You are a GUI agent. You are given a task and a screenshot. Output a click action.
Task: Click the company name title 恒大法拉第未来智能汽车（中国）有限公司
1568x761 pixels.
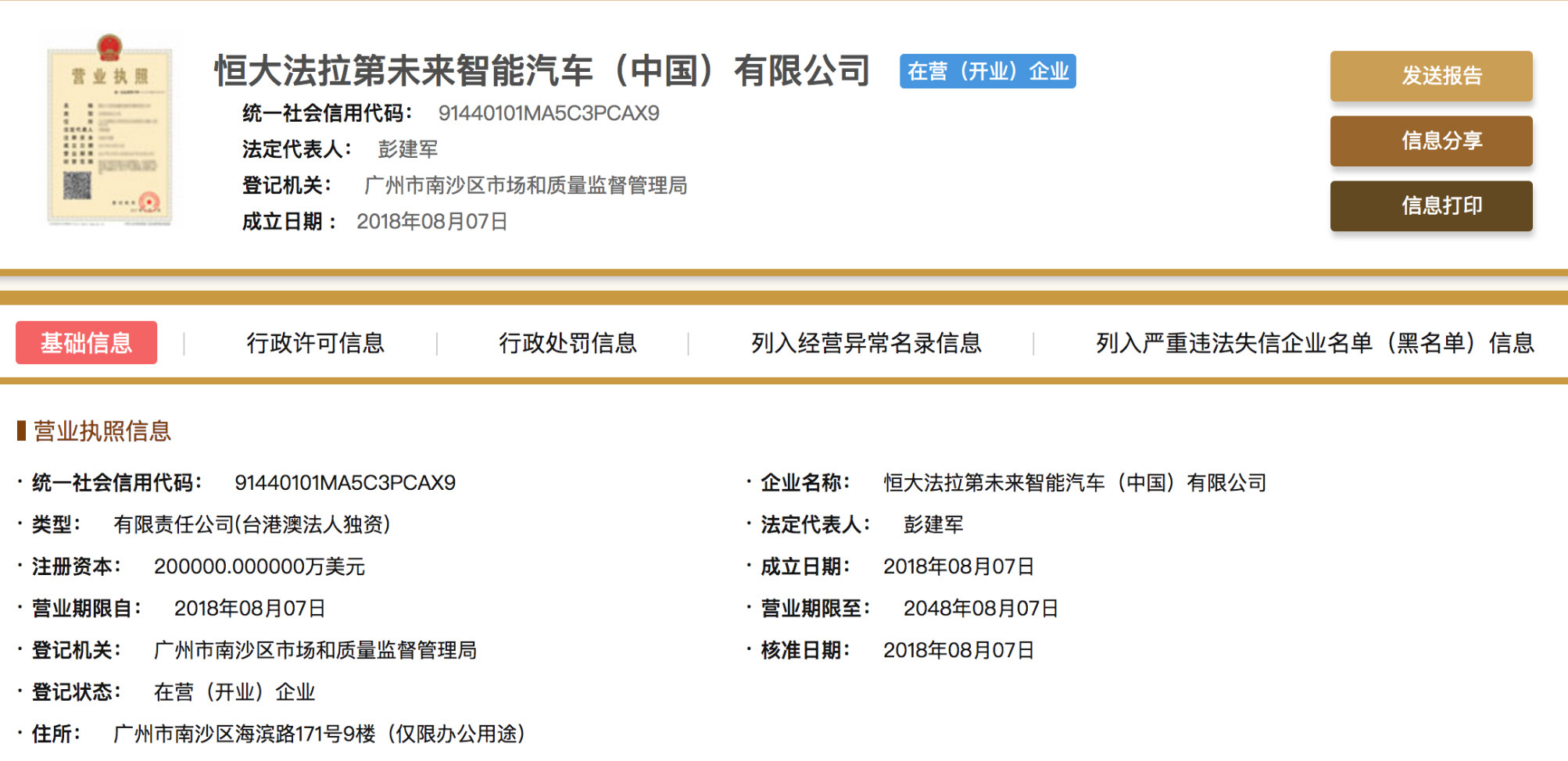click(542, 71)
